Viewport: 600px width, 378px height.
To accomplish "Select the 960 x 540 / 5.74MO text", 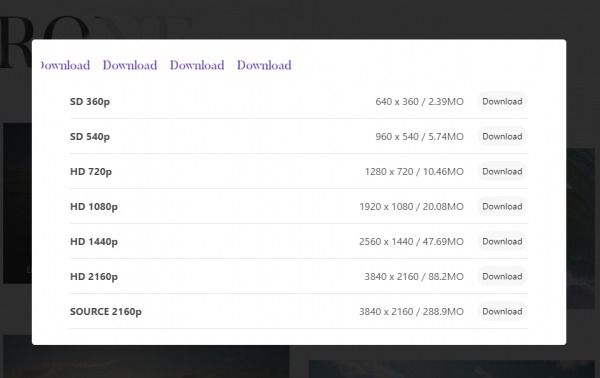I will [x=419, y=137].
